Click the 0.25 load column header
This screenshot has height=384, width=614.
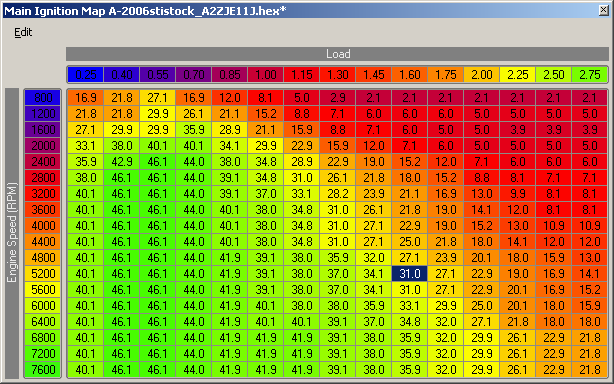85,74
